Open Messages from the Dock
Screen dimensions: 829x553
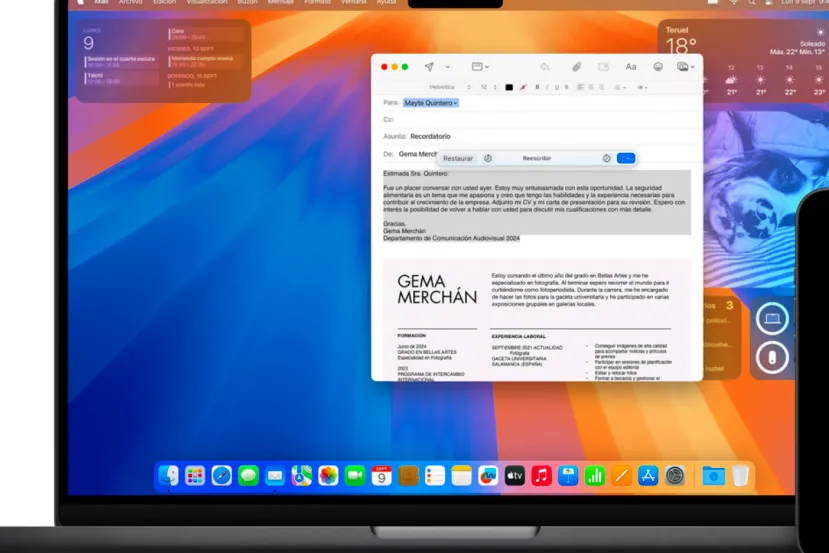click(x=248, y=476)
